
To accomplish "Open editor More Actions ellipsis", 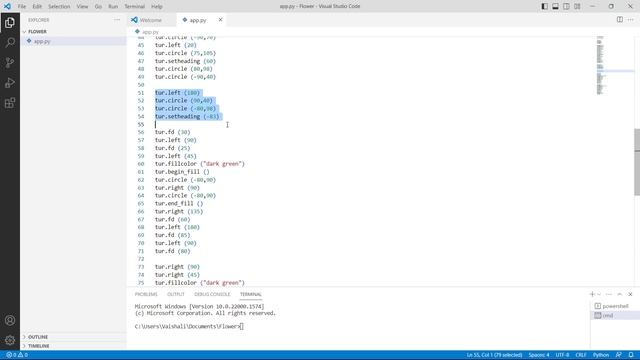I will 631,20.
